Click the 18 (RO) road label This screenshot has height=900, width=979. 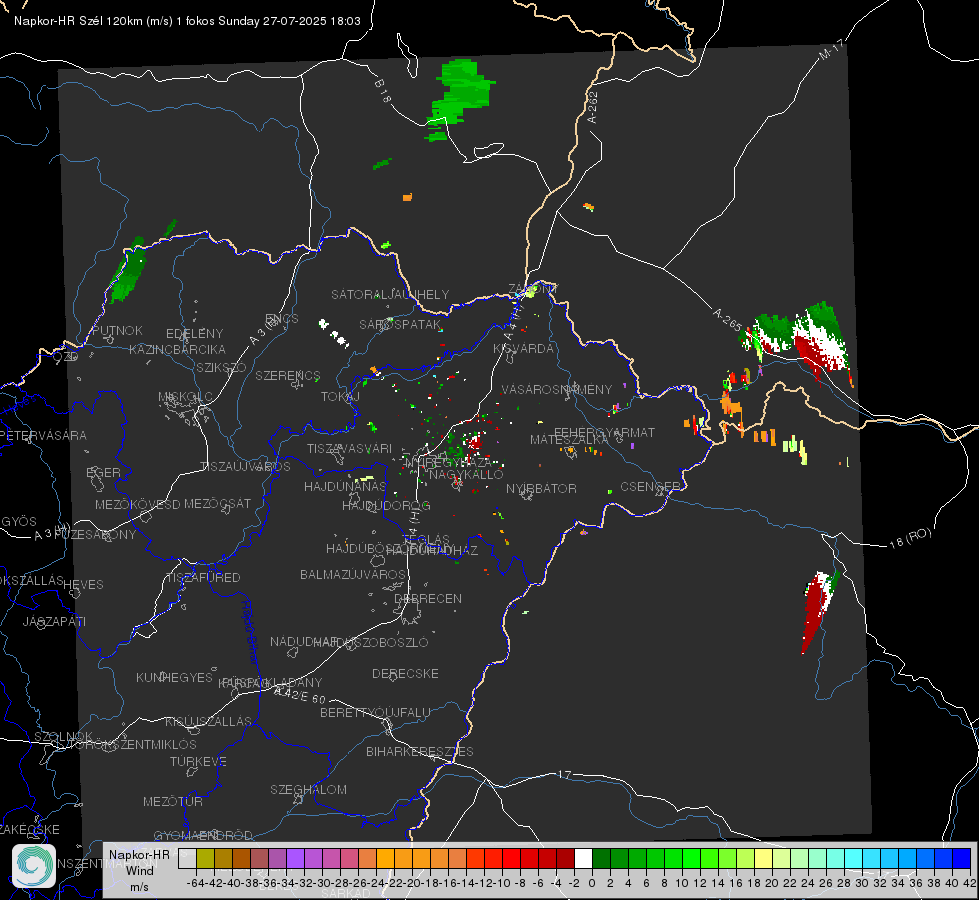[910, 538]
